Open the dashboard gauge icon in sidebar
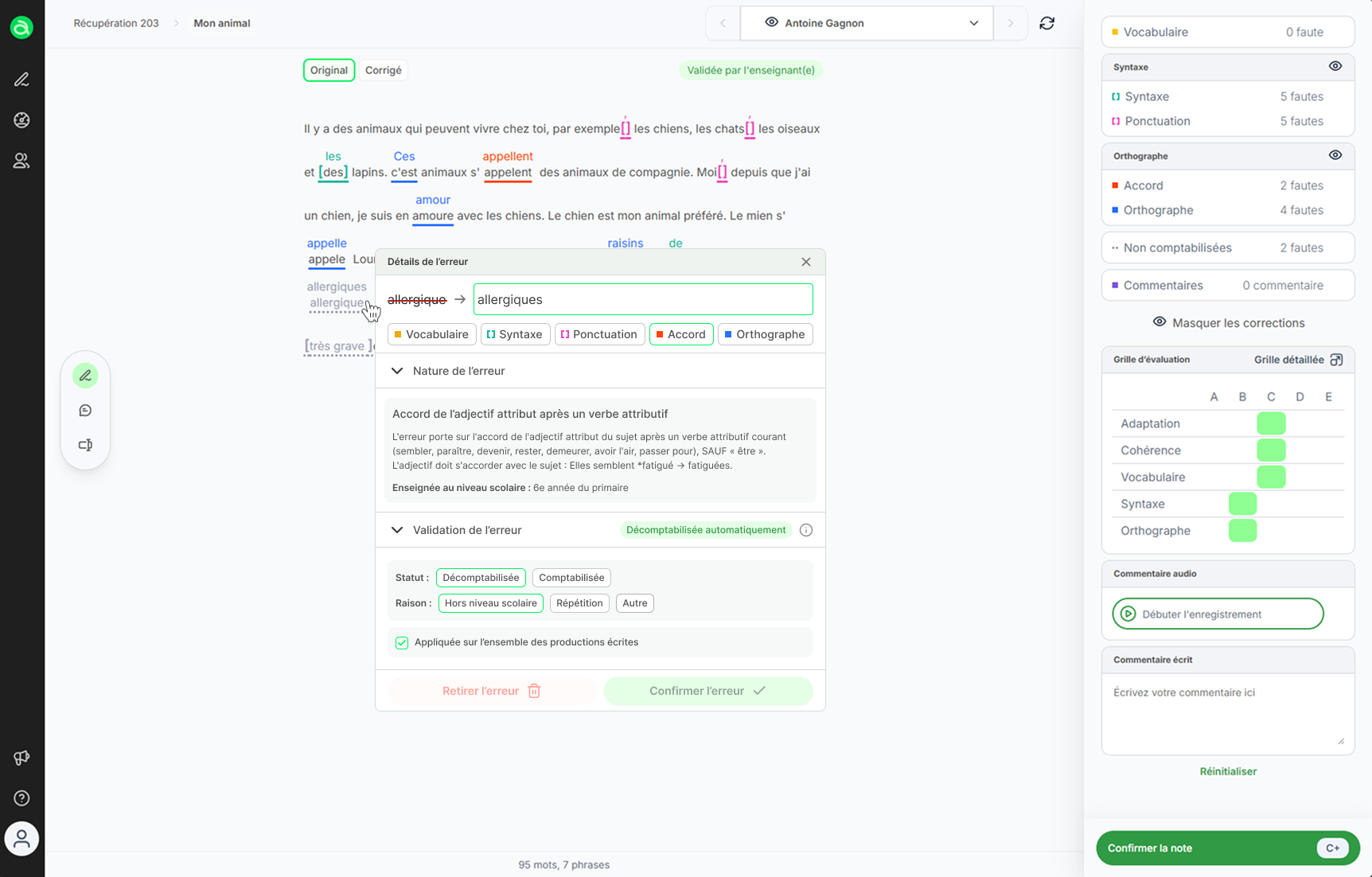This screenshot has height=877, width=1372. pos(21,120)
